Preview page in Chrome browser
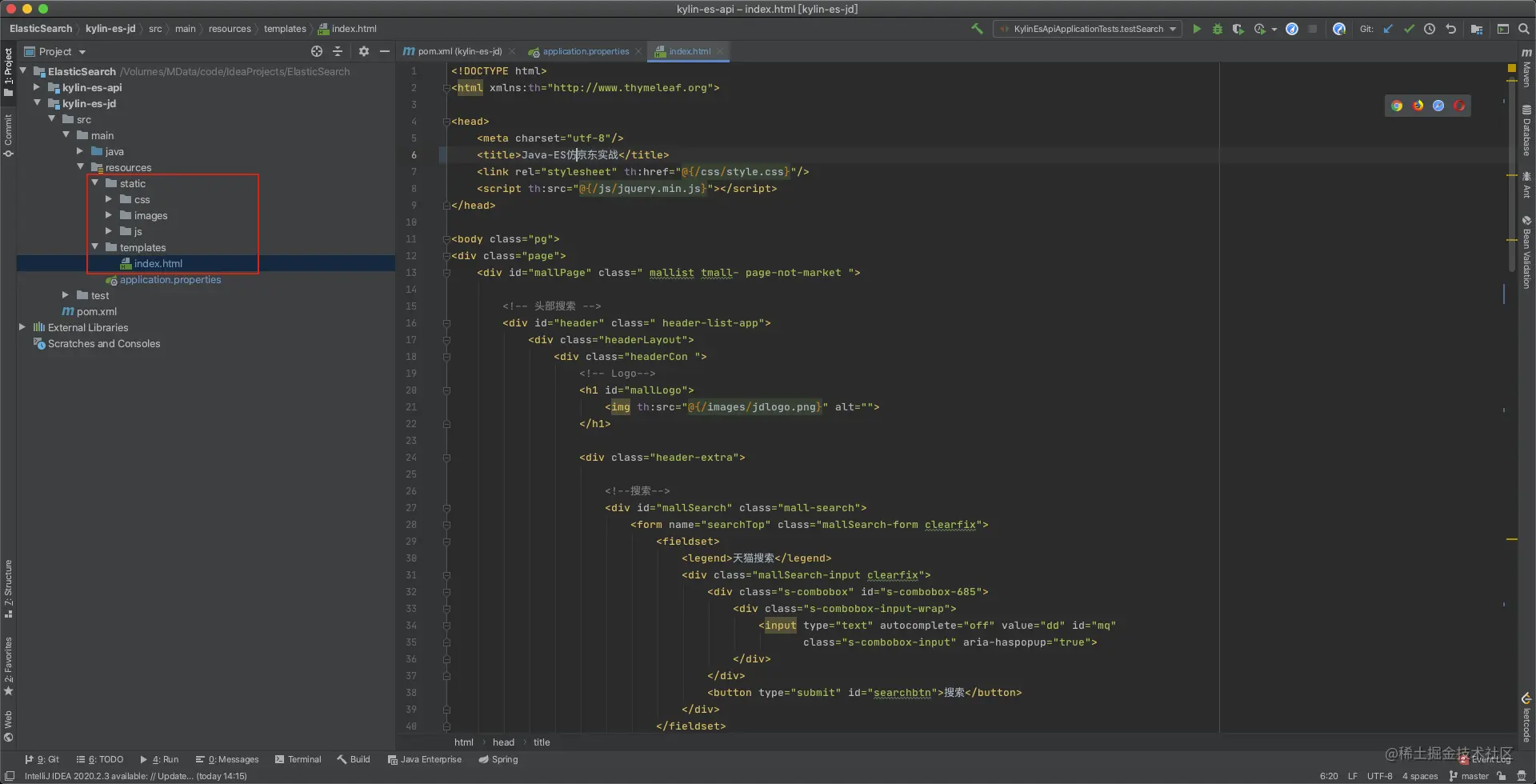This screenshot has width=1536, height=784. coord(1397,106)
